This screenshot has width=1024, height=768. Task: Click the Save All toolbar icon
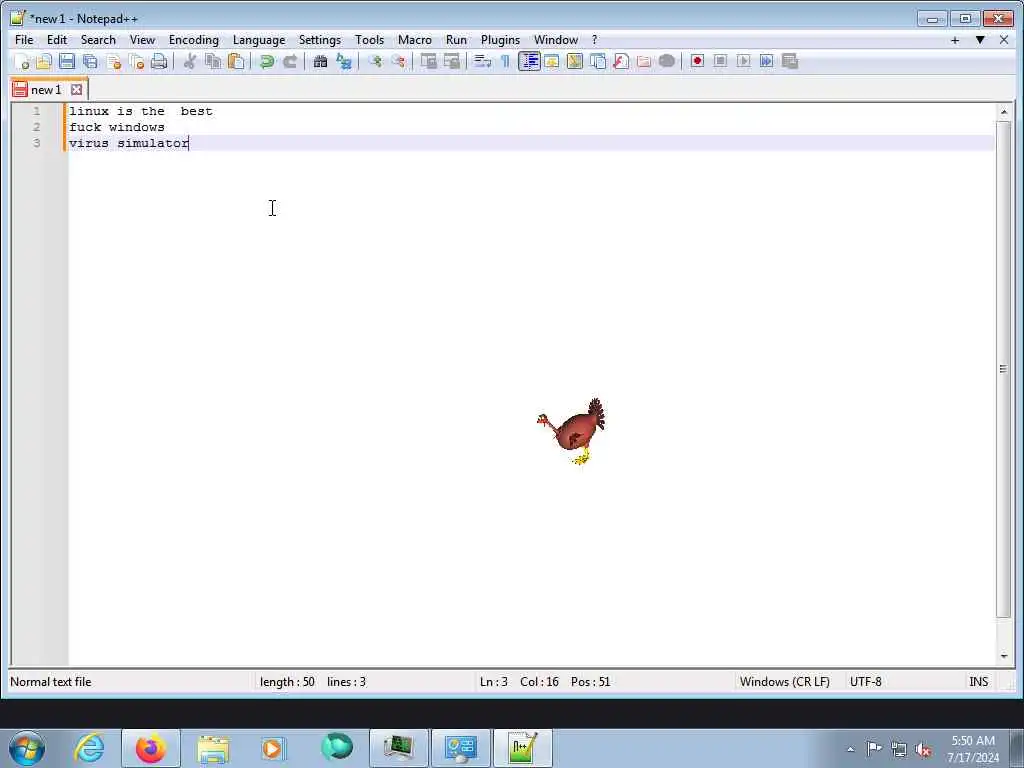tap(90, 61)
